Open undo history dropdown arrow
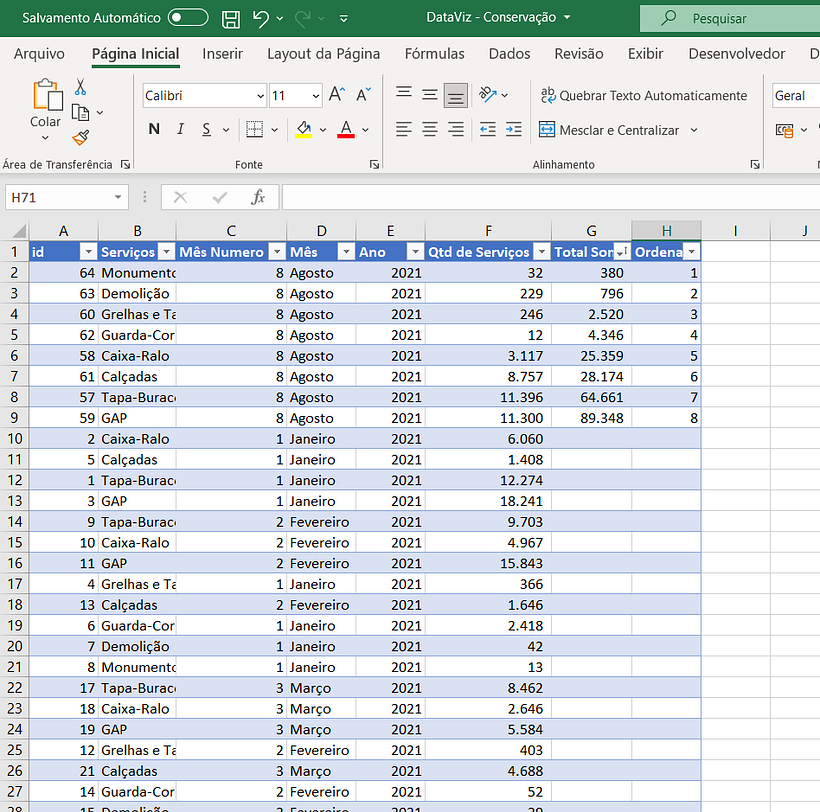Viewport: 820px width, 812px height. pyautogui.click(x=280, y=19)
